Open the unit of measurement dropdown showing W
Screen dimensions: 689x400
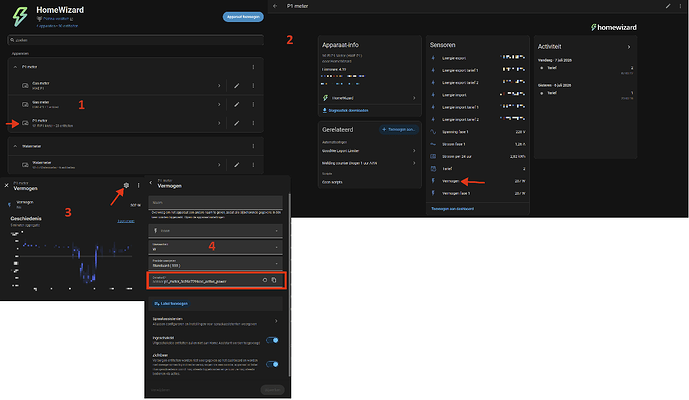tap(215, 247)
